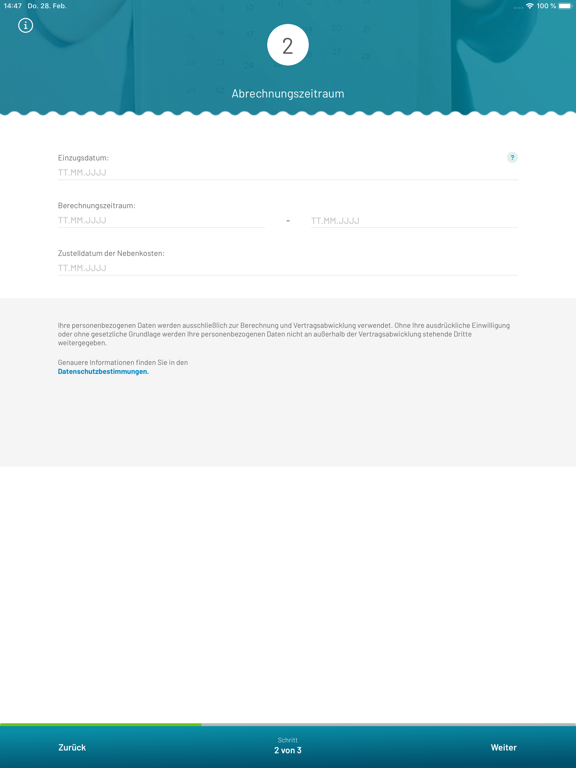576x768 pixels.
Task: Tap the 'Berechnungszeitraum:' label
Action: pyautogui.click(x=96, y=206)
